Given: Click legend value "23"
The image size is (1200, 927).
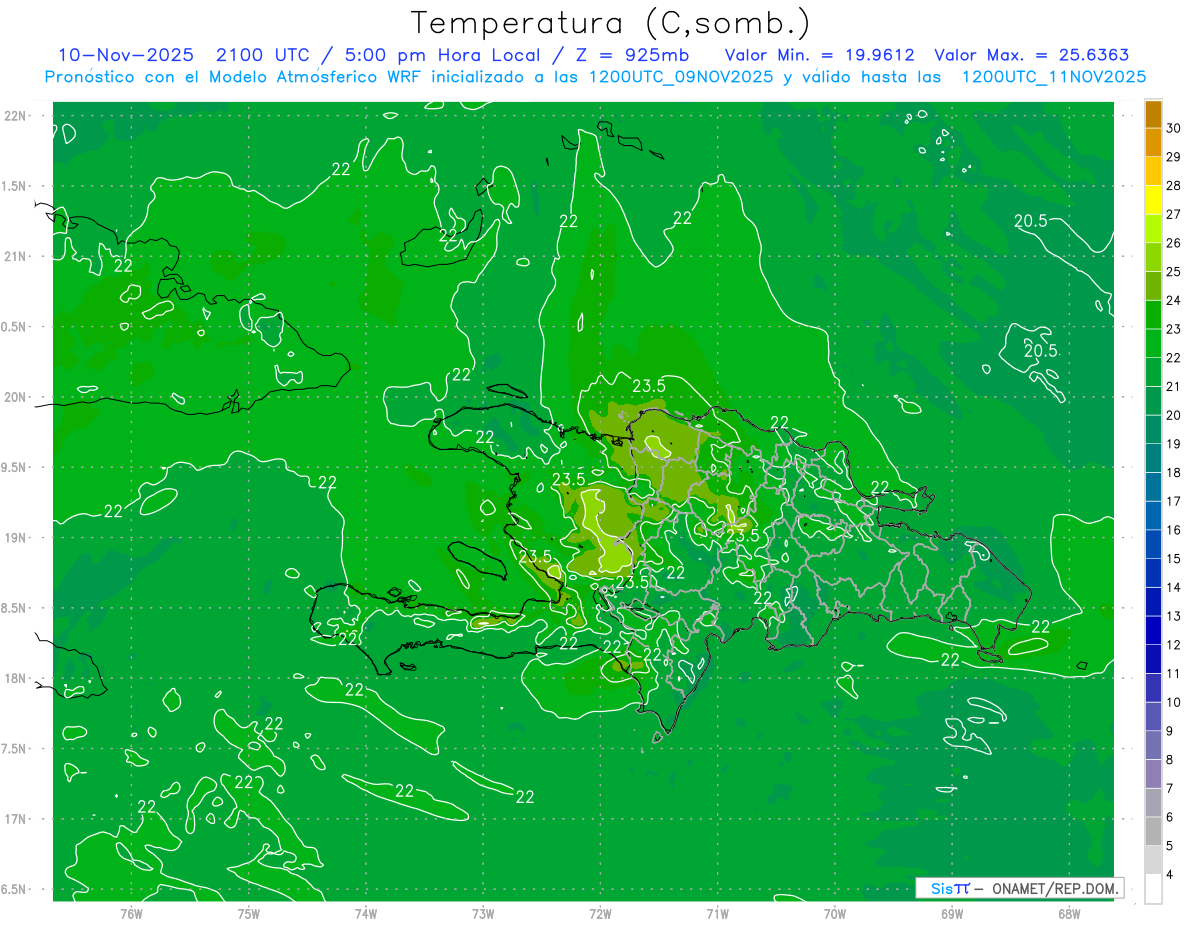Looking at the screenshot, I should (1174, 329).
